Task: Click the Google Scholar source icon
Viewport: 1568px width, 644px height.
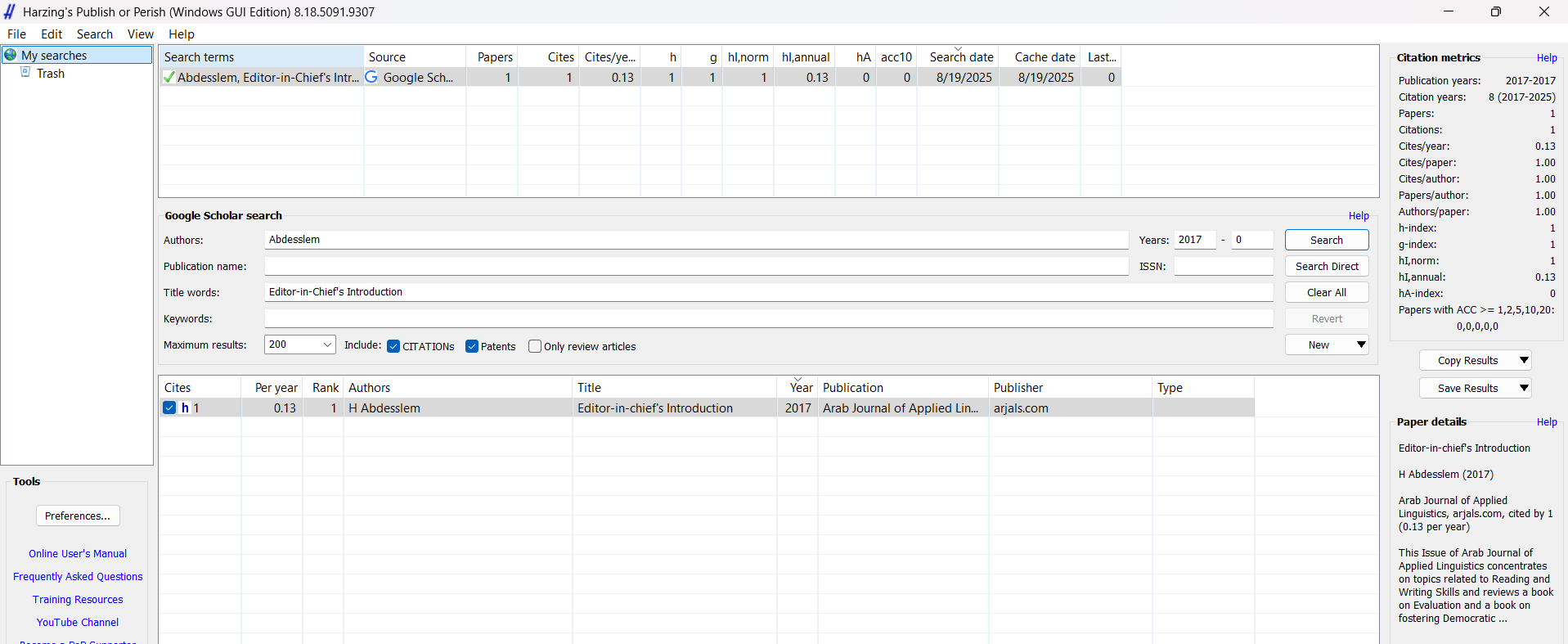Action: point(371,77)
